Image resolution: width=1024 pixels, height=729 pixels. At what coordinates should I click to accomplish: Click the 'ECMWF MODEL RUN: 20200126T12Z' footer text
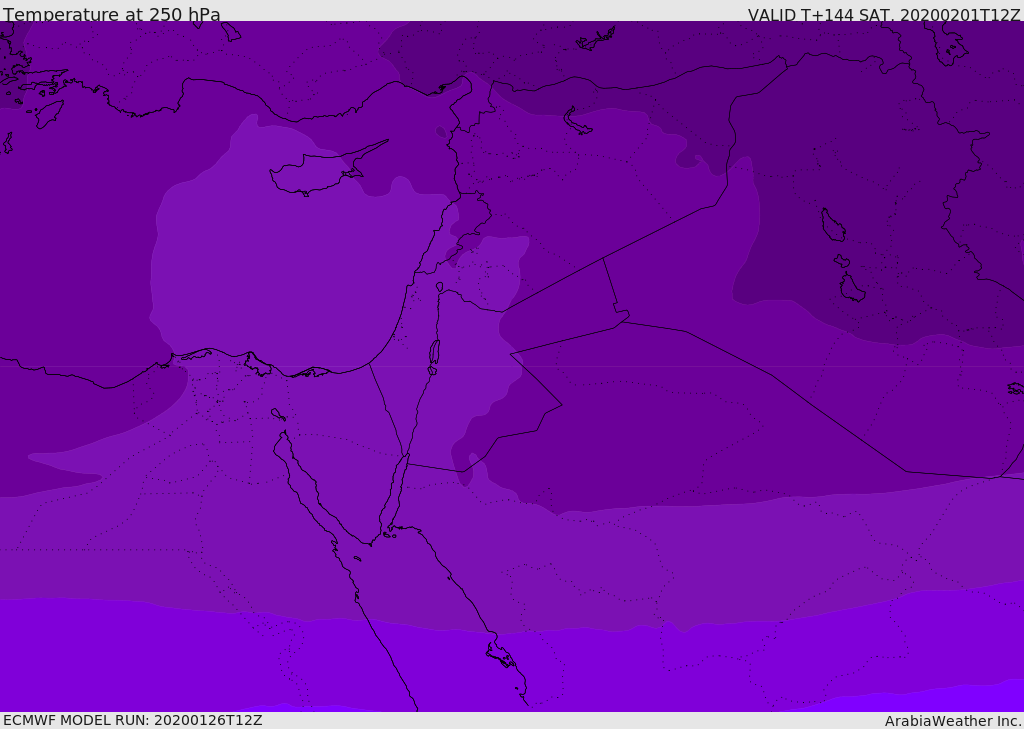pyautogui.click(x=133, y=721)
